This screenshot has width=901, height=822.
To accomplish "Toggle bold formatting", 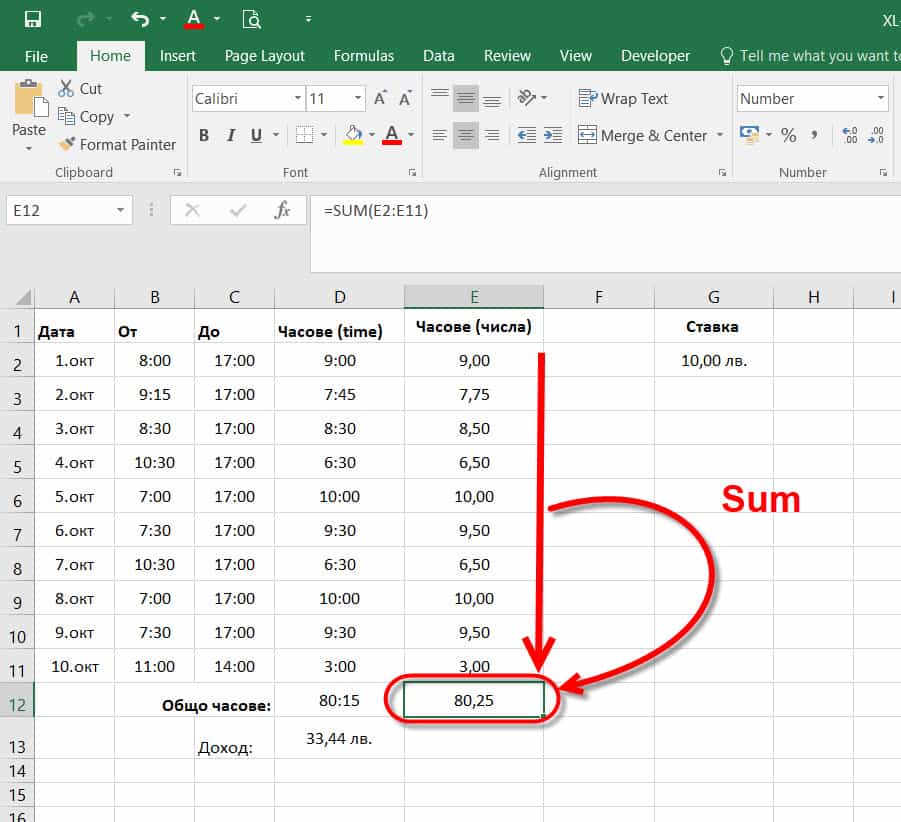I will [204, 136].
